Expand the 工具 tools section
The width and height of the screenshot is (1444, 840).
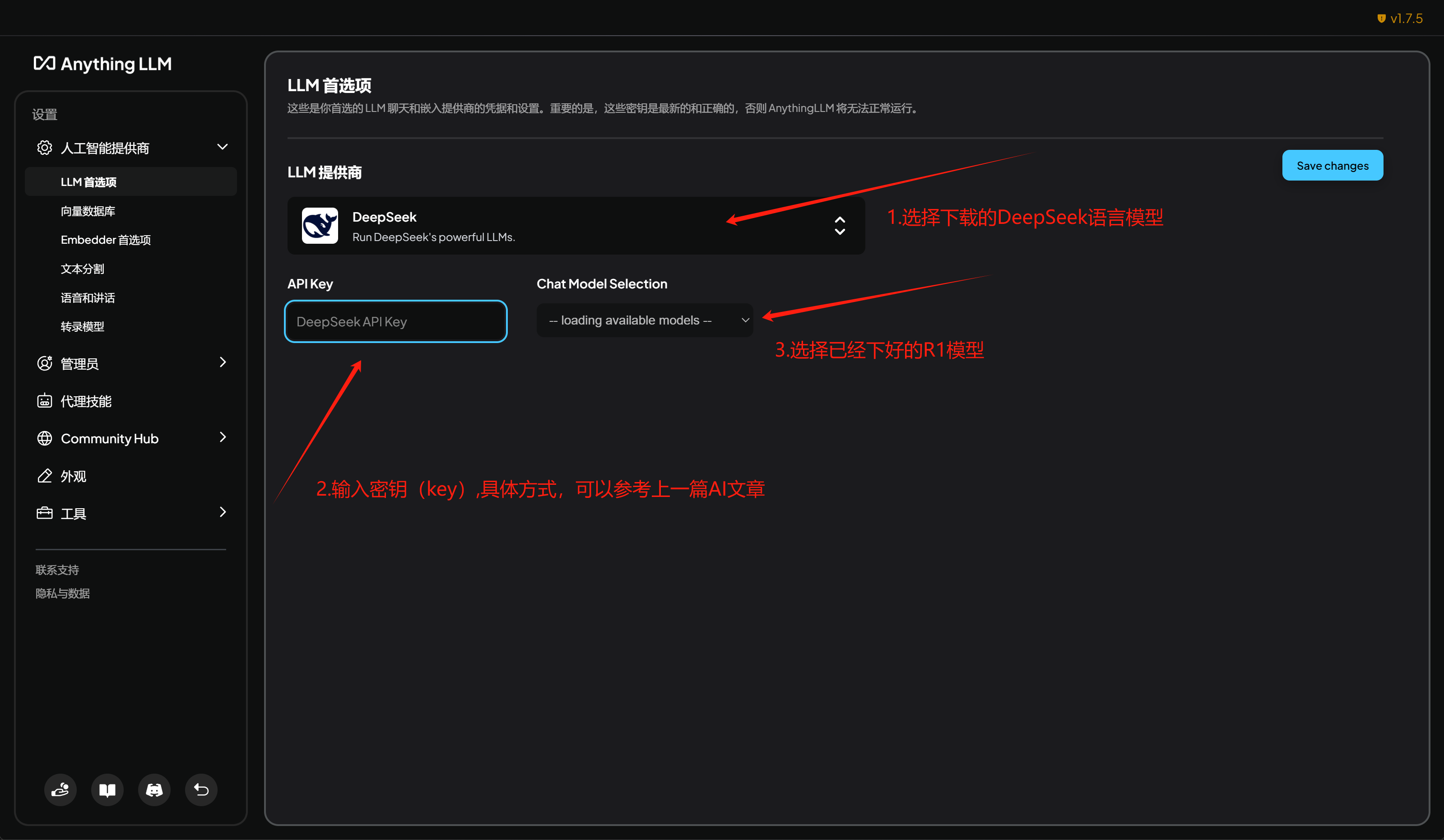point(223,512)
